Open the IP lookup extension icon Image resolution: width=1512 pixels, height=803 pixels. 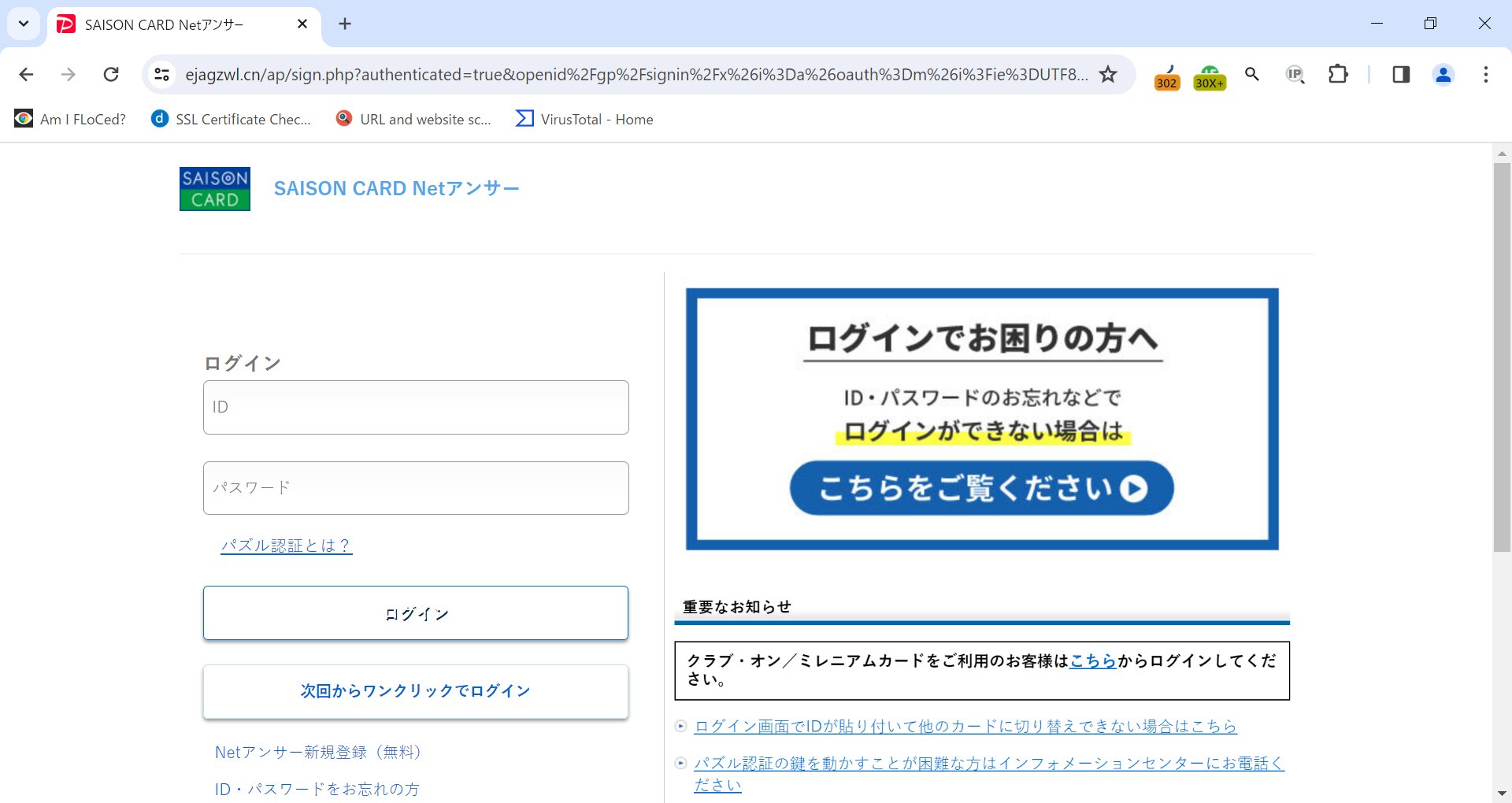pyautogui.click(x=1295, y=75)
